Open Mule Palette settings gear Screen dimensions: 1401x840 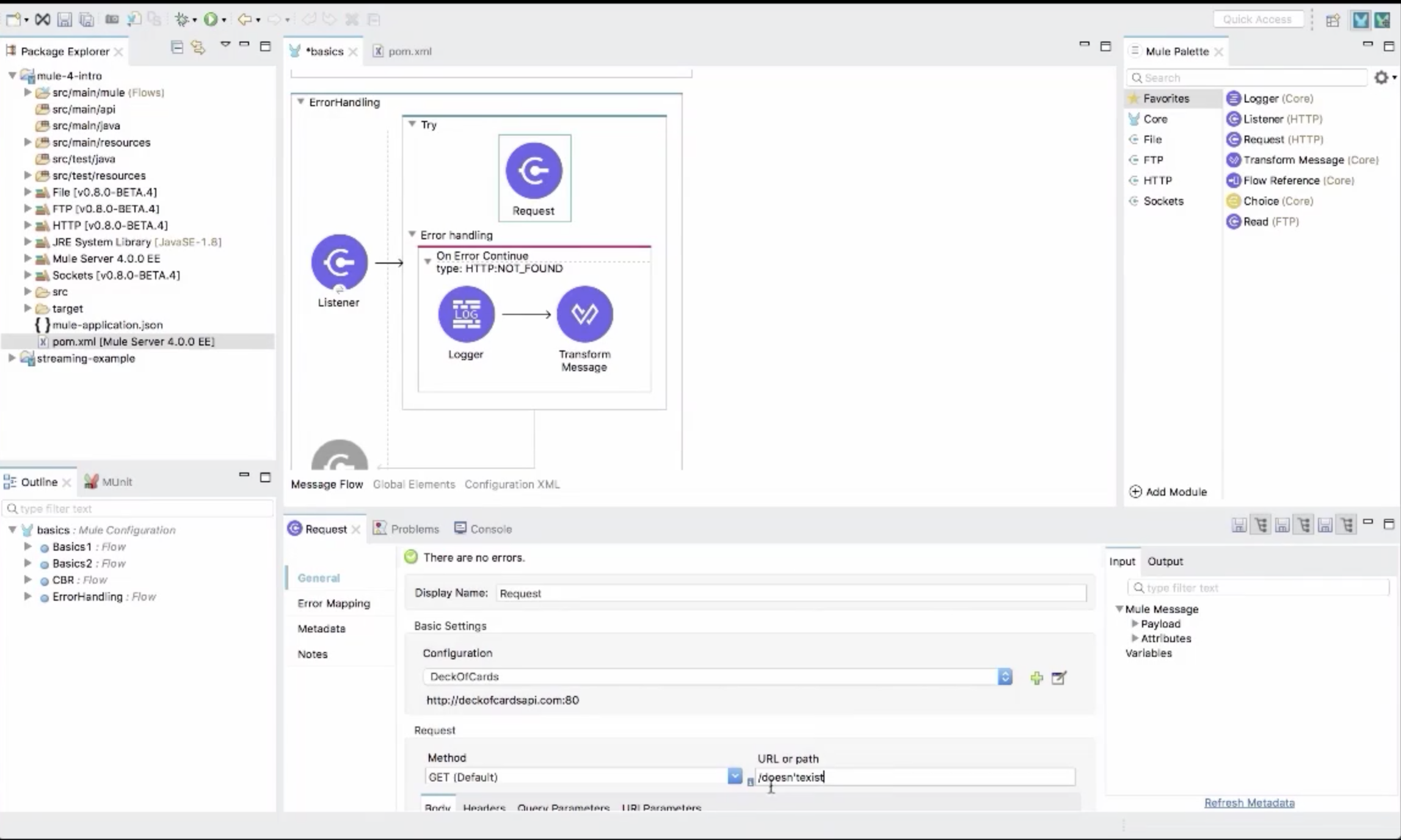1381,78
